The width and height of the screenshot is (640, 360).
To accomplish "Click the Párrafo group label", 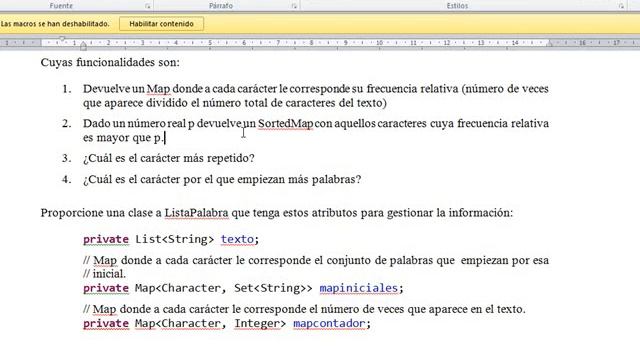I will [x=220, y=6].
